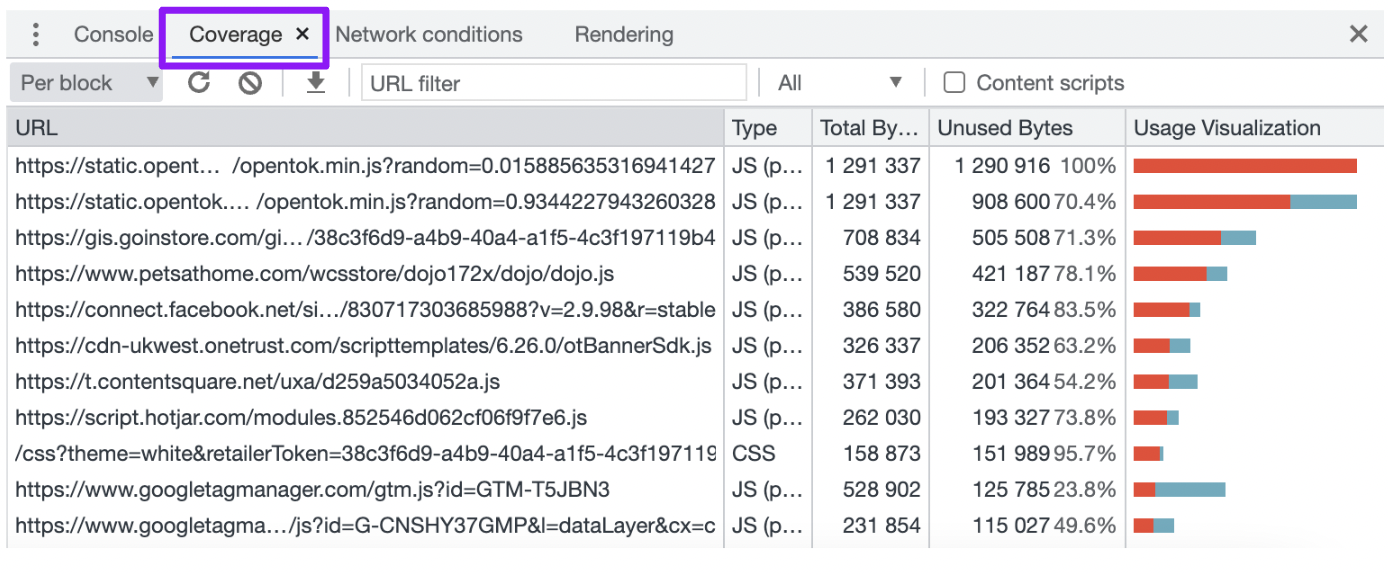Switch to the Console tab
Screen dimensions: 1388x574
[x=113, y=34]
